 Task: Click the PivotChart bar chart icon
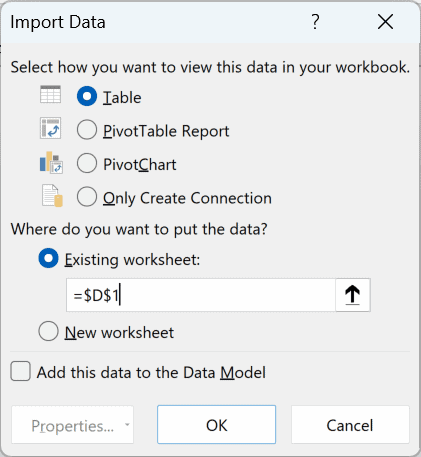[x=51, y=162]
